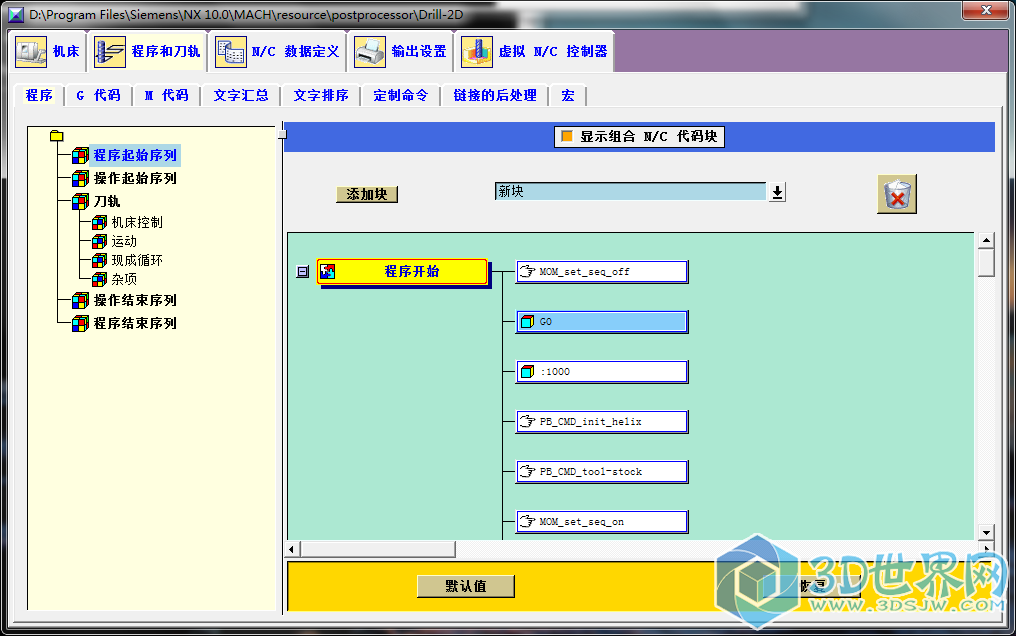Click the hand icon on MOM_set_seq_off
Viewport: 1016px width, 636px height.
click(527, 271)
